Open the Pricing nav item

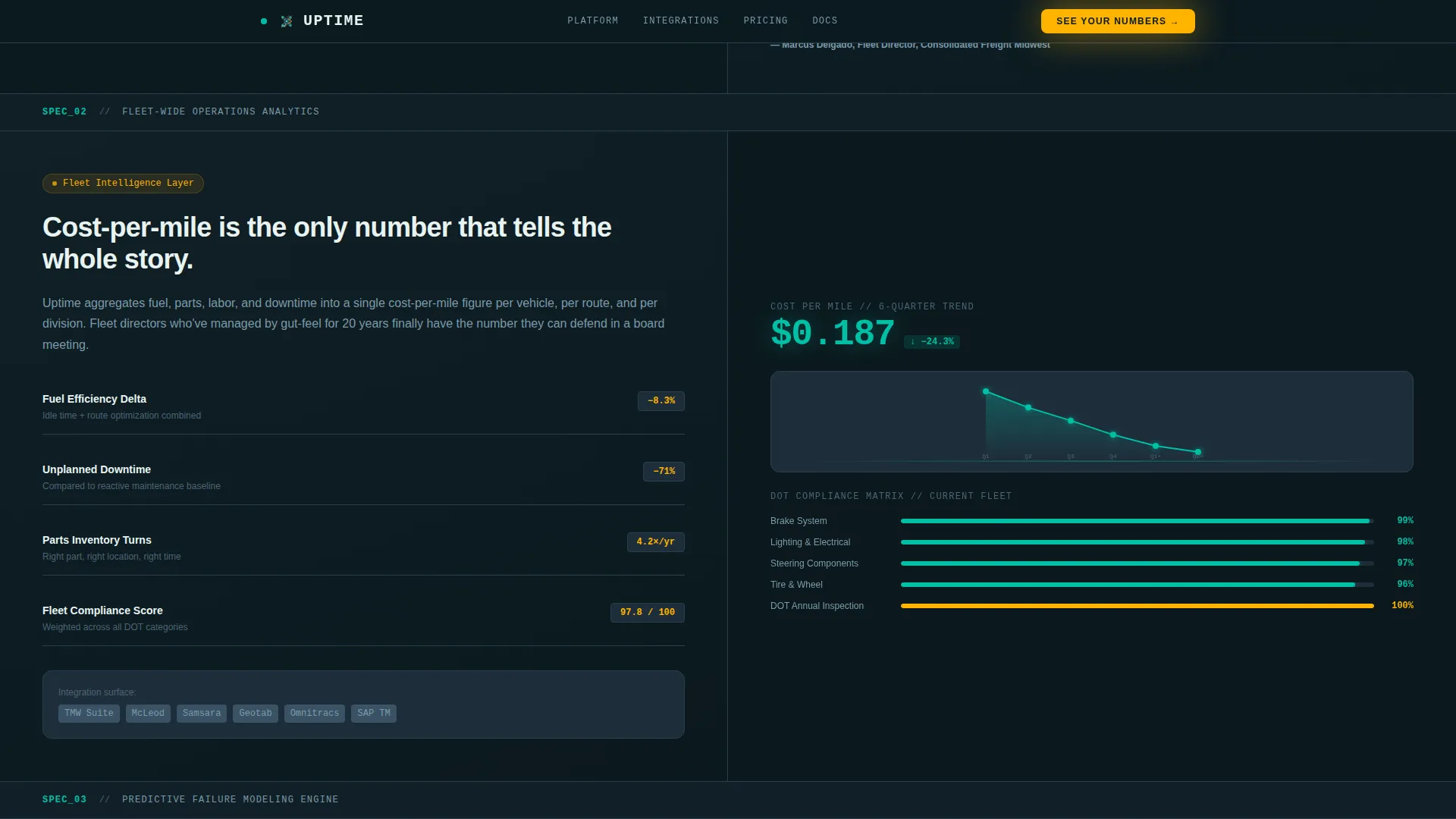click(x=766, y=21)
